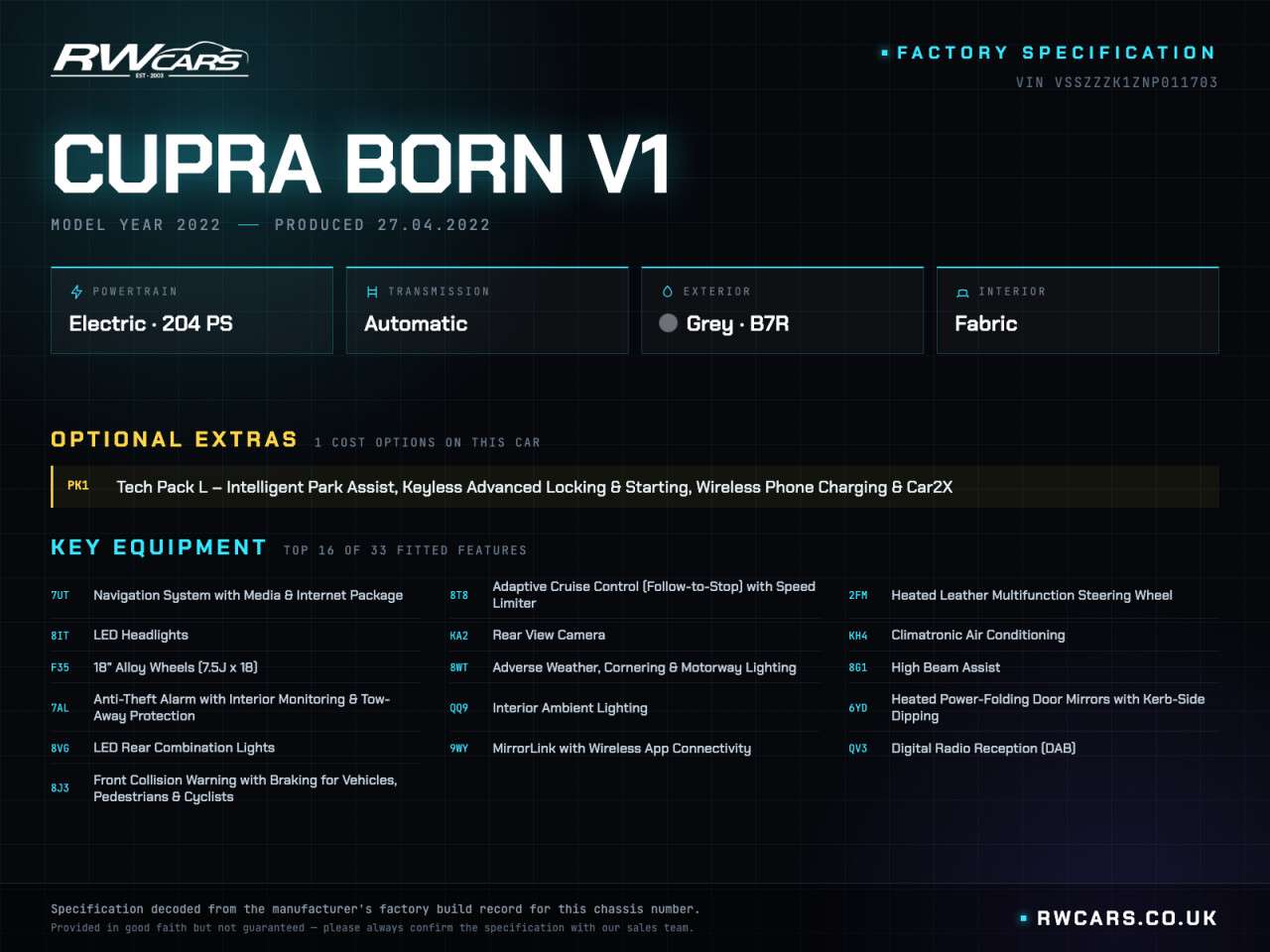The image size is (1270, 952).
Task: Click Navigation System with Media & Internet Package
Action: pos(248,595)
